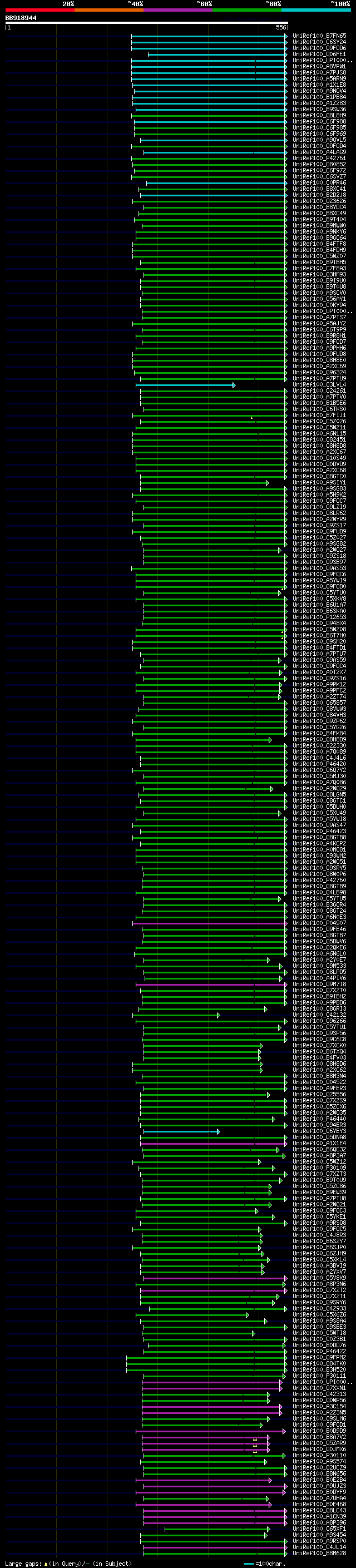Select the UniRef100_A5ARN9 label

[319, 78]
